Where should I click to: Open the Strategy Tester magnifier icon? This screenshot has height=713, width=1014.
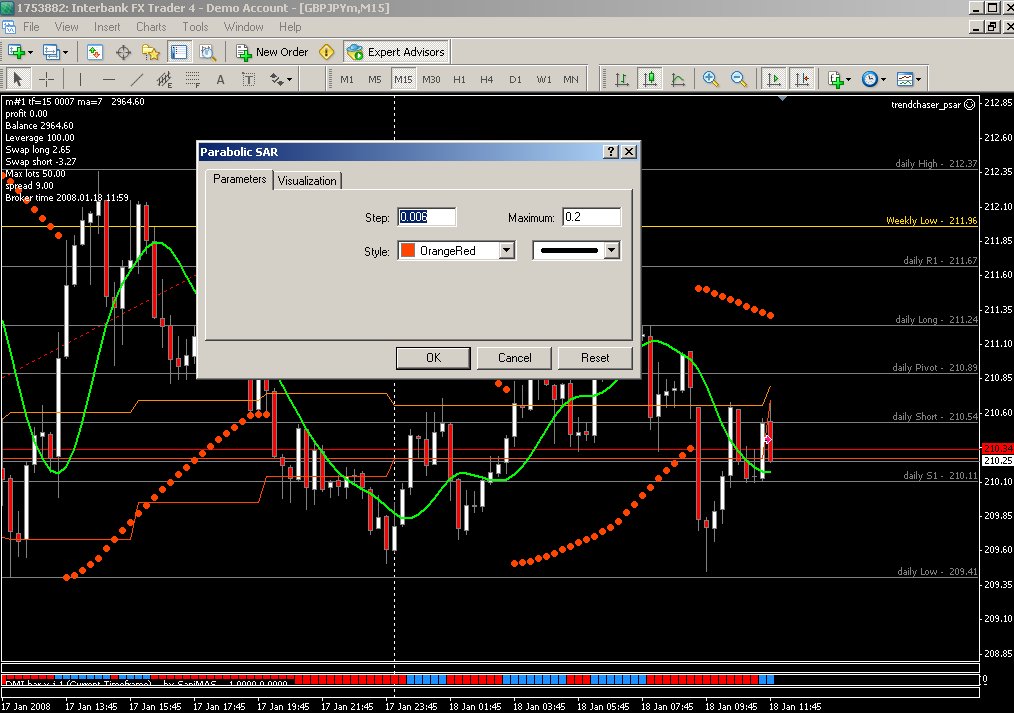click(207, 52)
